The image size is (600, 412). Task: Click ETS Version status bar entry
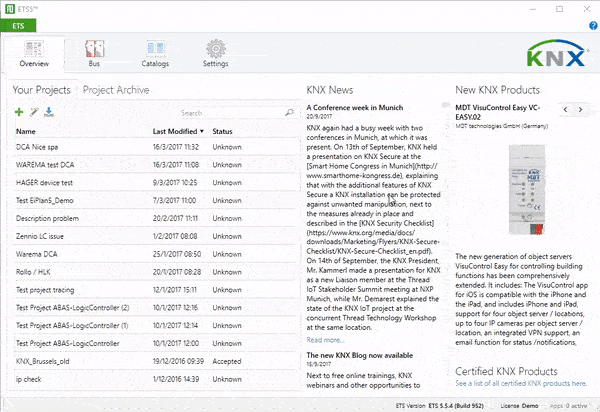(x=439, y=405)
